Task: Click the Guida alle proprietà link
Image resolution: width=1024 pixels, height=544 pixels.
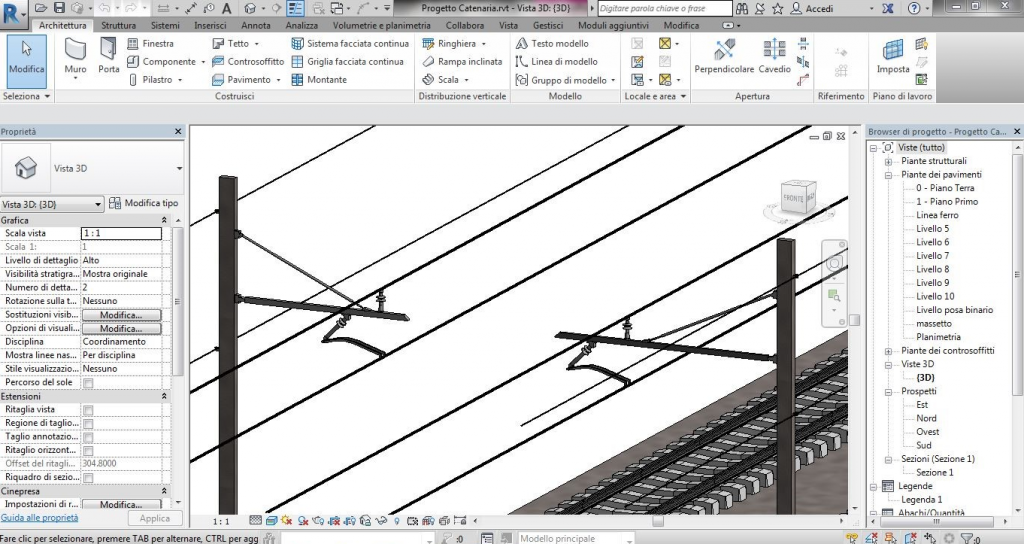Action: [x=39, y=518]
